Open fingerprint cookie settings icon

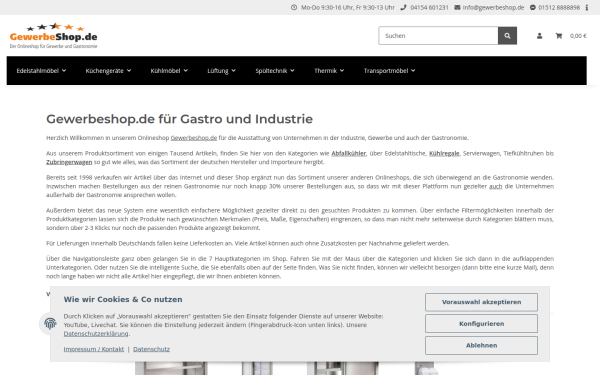50,324
